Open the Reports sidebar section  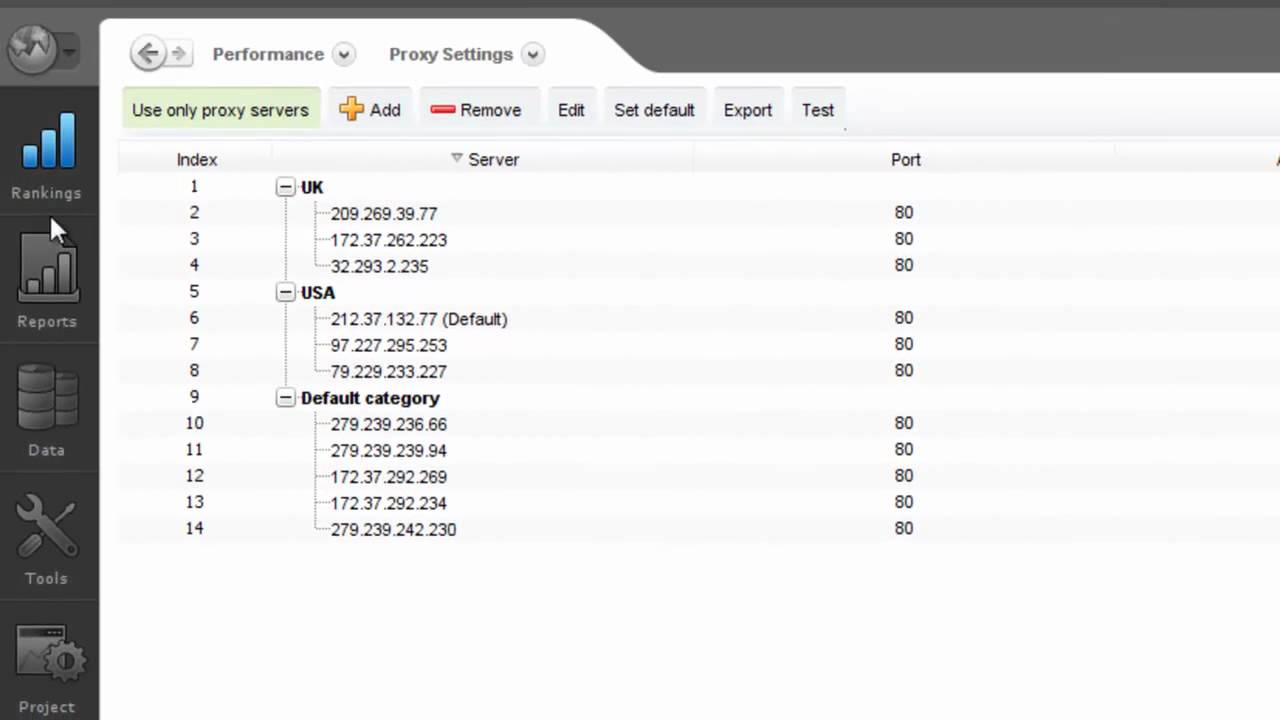47,282
